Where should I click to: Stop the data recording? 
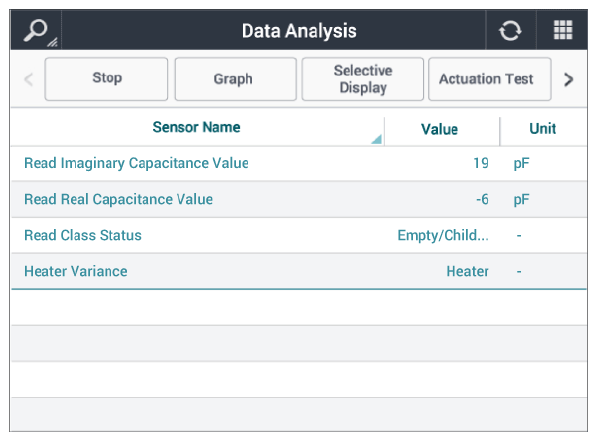pyautogui.click(x=106, y=79)
